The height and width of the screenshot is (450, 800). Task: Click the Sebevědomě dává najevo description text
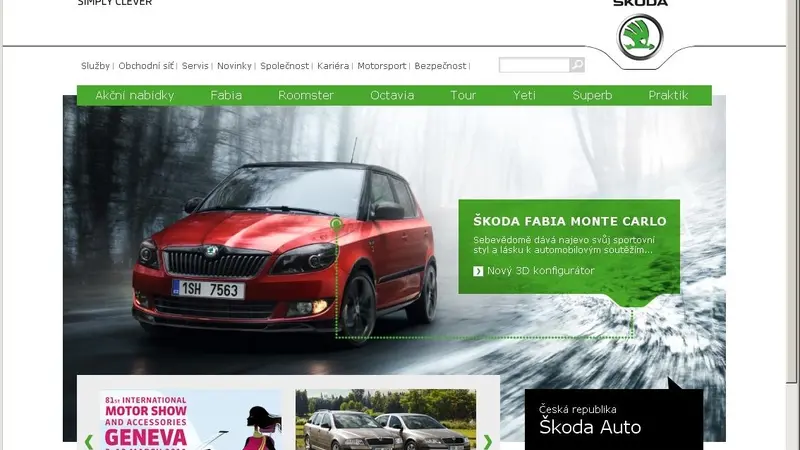coord(564,245)
